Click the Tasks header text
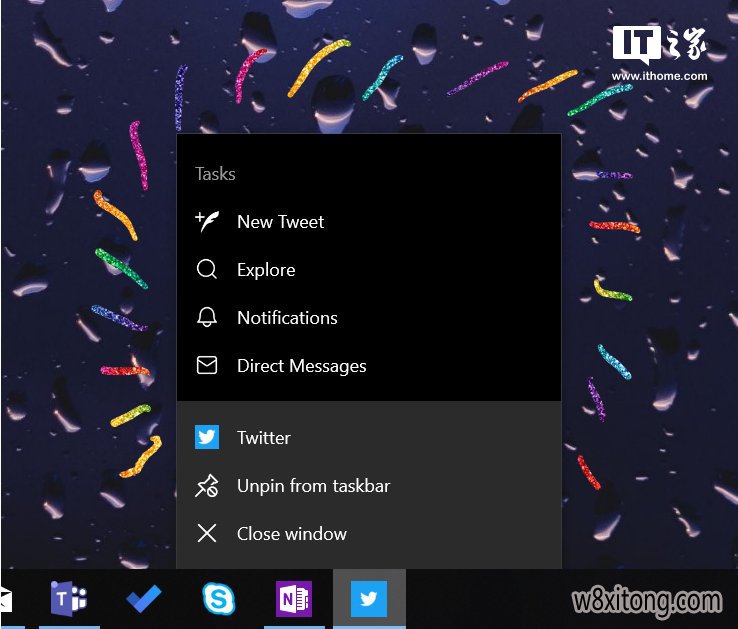Viewport: 738px width, 629px height. click(x=215, y=174)
